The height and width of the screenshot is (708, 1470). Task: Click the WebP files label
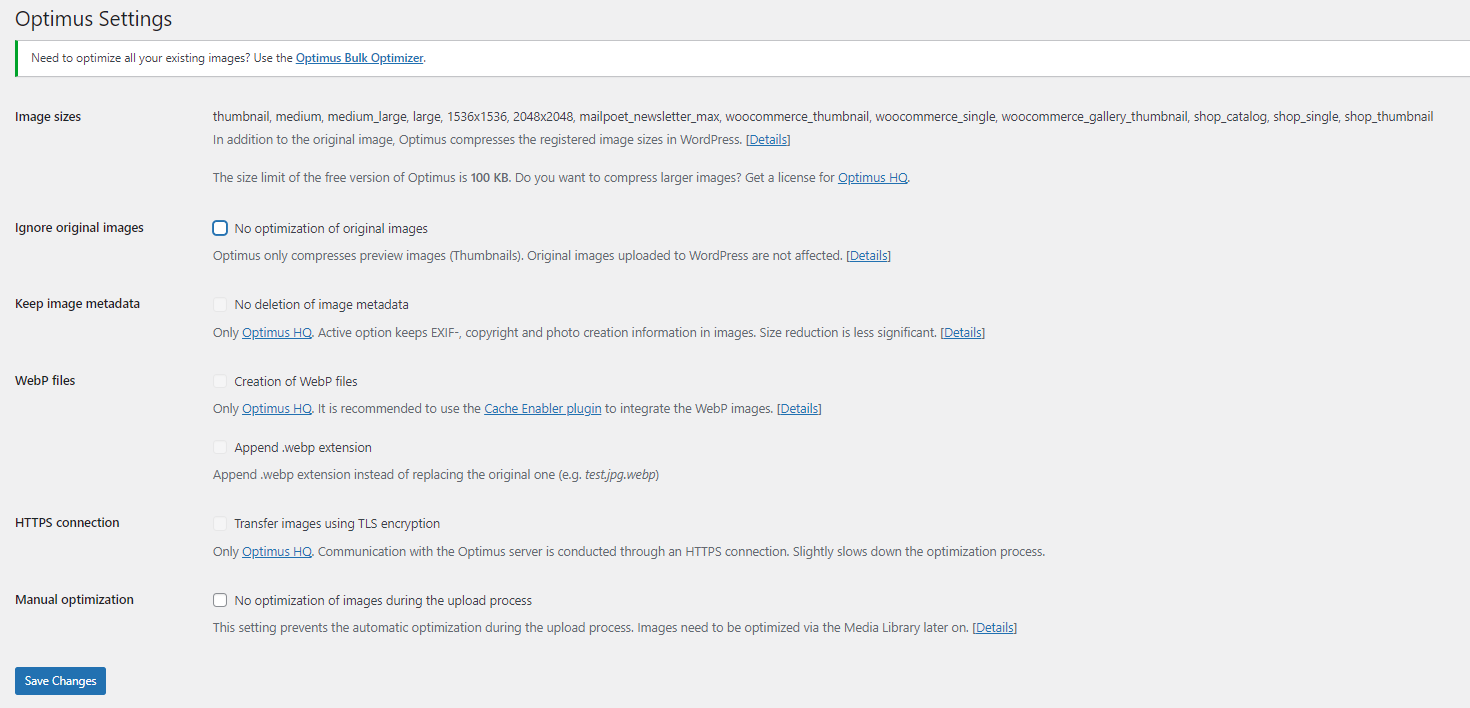tap(45, 381)
